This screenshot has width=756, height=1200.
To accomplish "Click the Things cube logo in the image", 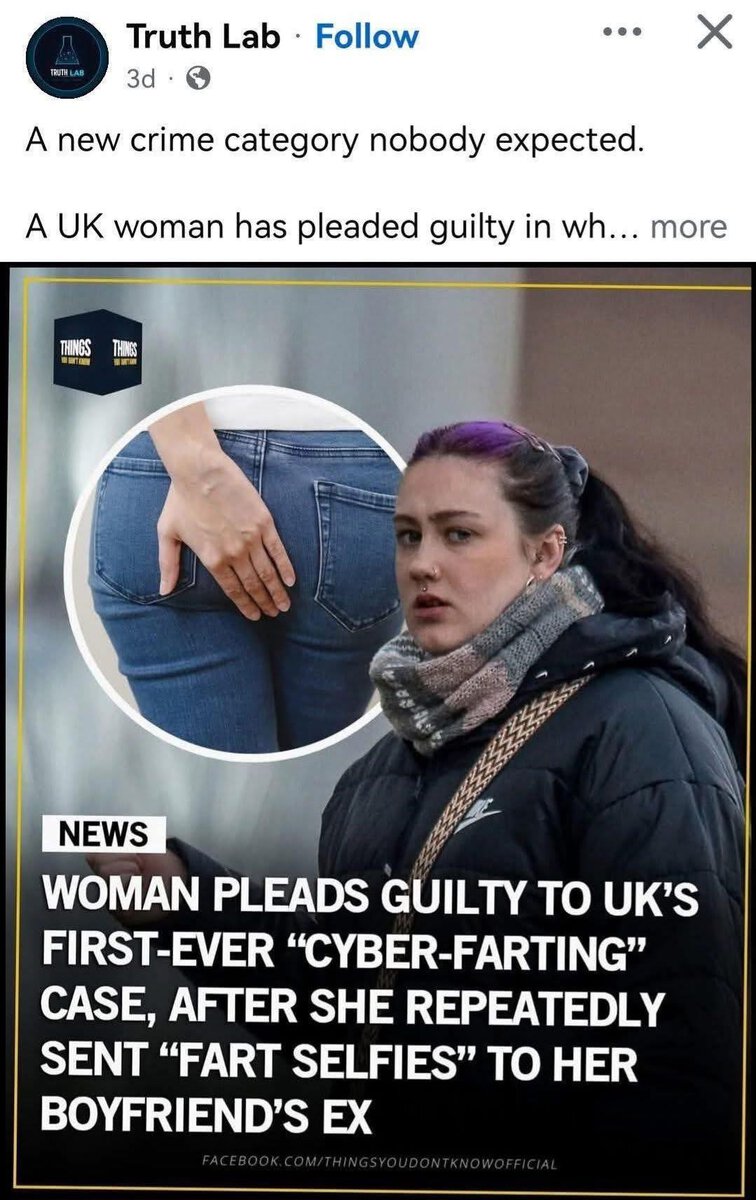I will [99, 360].
